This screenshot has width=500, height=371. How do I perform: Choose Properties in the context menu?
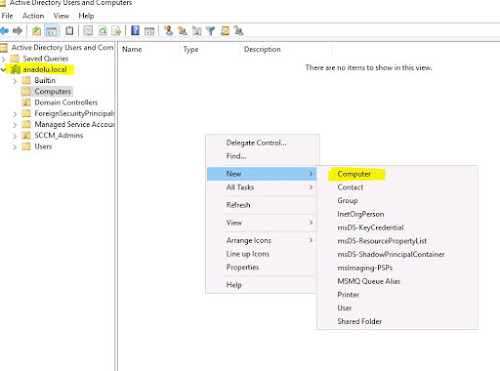click(262, 267)
